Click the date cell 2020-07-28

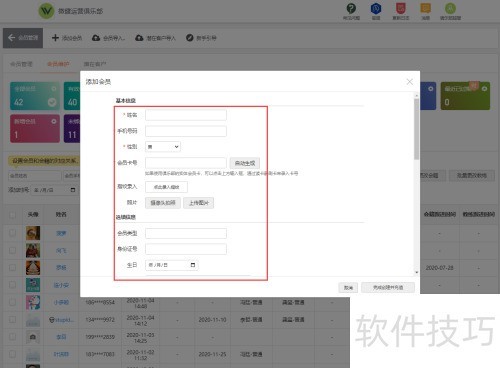(439, 268)
